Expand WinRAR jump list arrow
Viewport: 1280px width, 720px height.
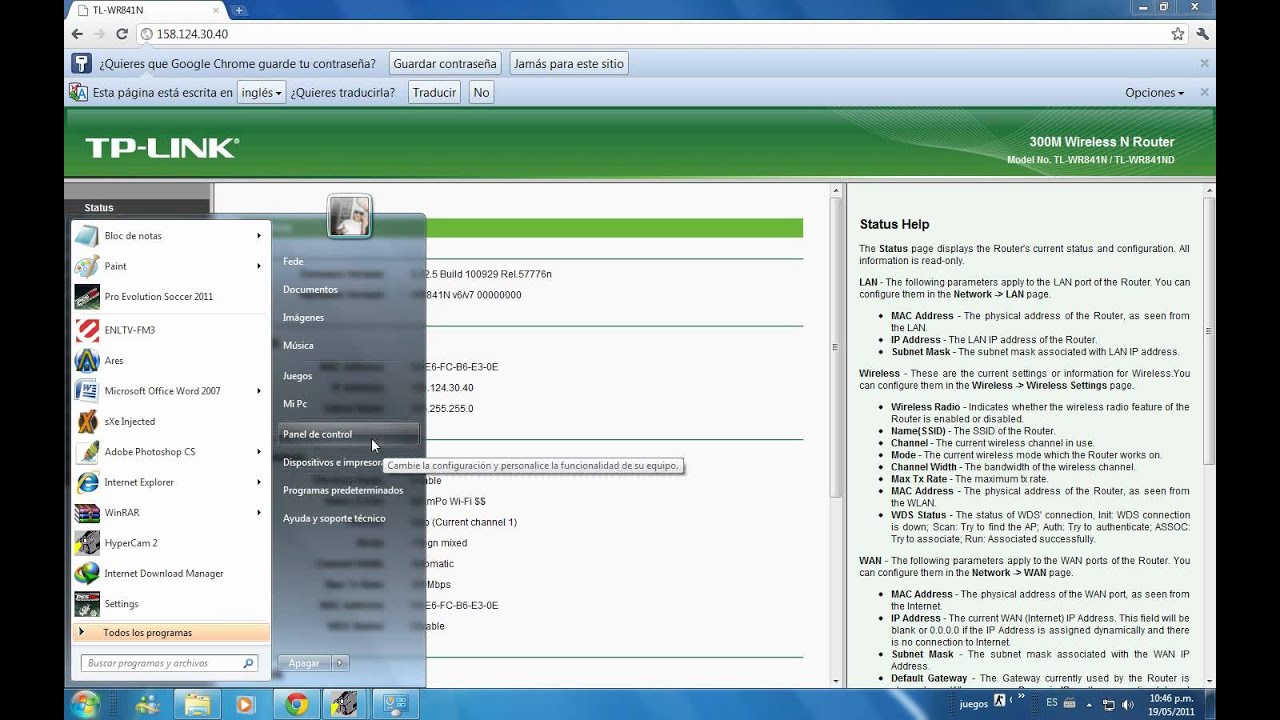tap(258, 513)
